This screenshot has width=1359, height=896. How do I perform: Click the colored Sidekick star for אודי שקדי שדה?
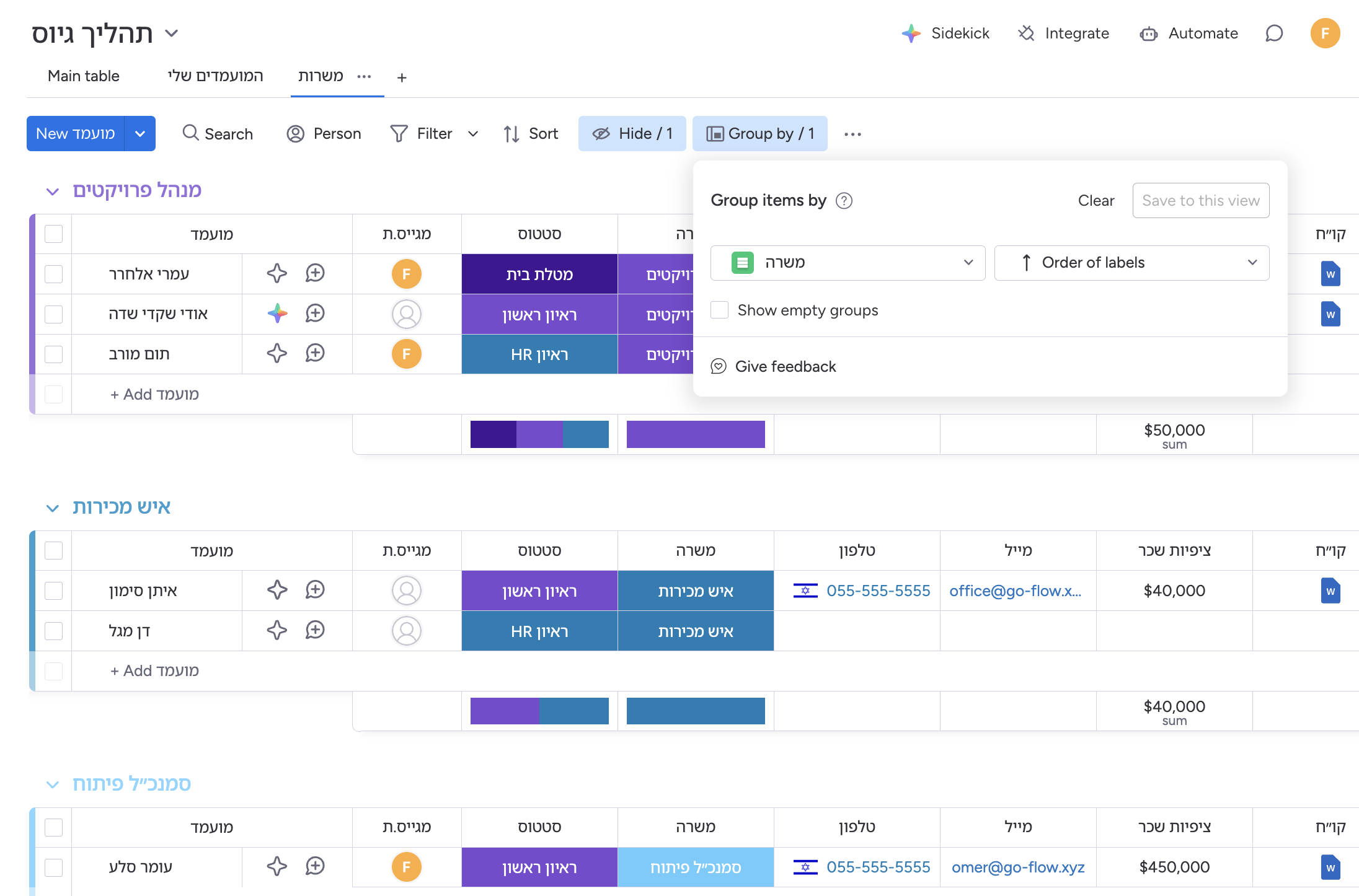pyautogui.click(x=277, y=314)
